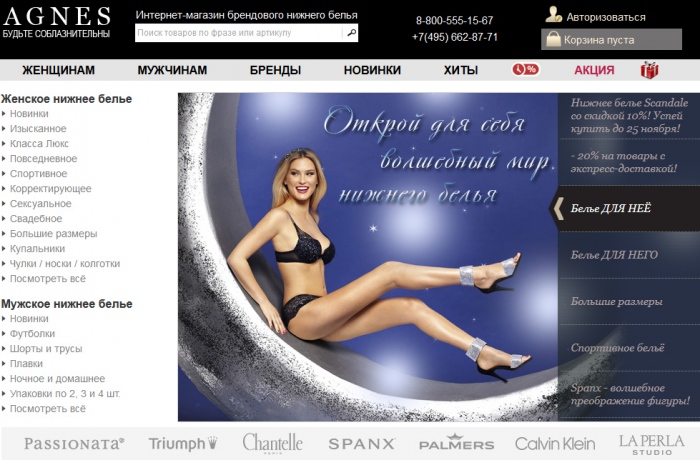Open the Класса Люкс category
Viewport: 700px width, 460px height.
click(x=39, y=144)
